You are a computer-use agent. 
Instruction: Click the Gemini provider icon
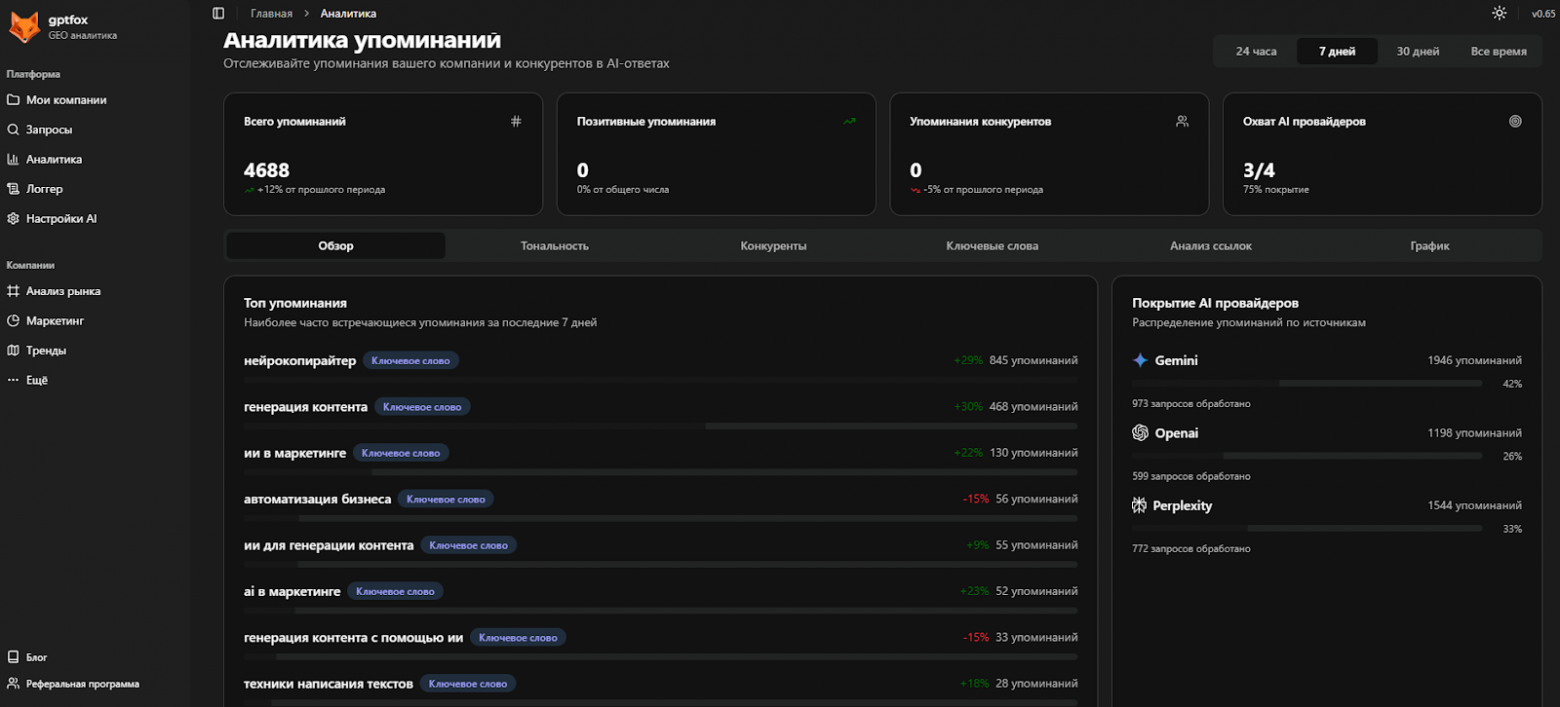(1140, 360)
